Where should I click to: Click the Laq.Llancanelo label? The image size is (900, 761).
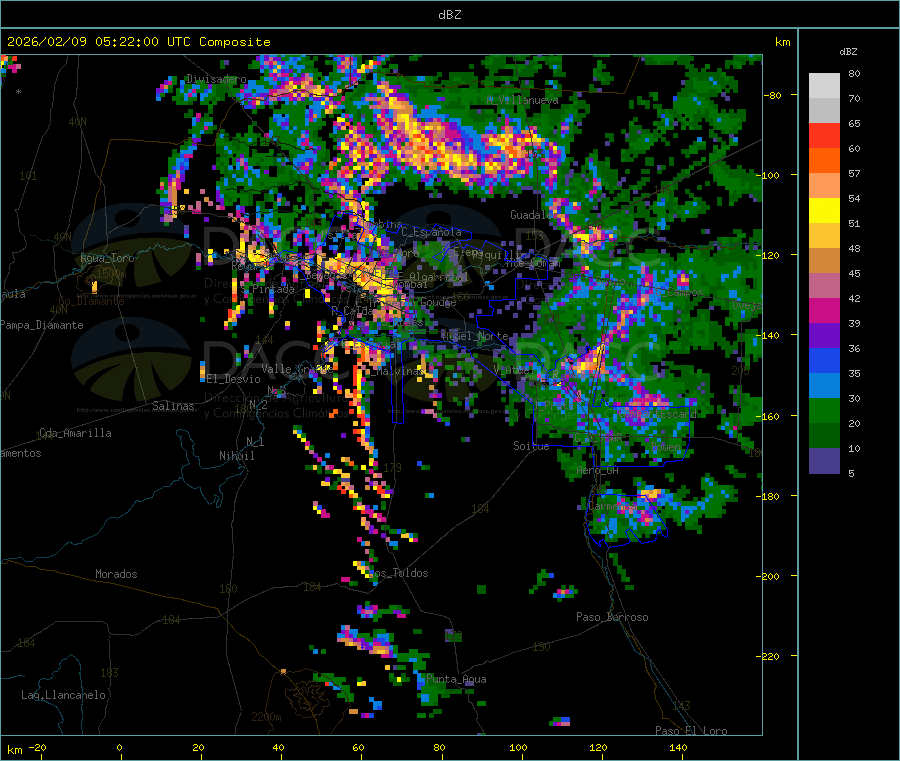[64, 695]
